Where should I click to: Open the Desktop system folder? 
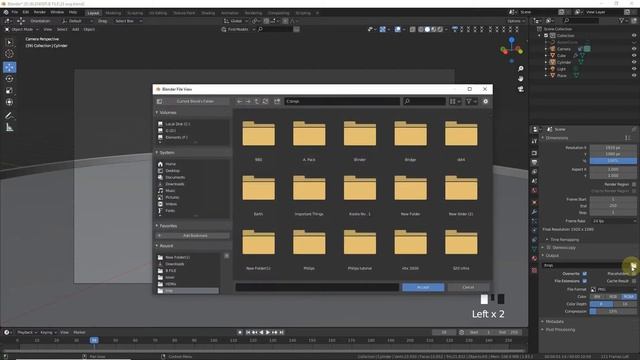tap(172, 171)
